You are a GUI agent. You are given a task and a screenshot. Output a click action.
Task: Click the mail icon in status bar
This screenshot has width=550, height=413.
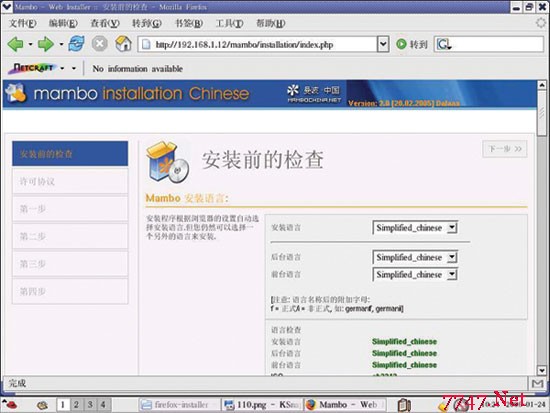point(537,384)
